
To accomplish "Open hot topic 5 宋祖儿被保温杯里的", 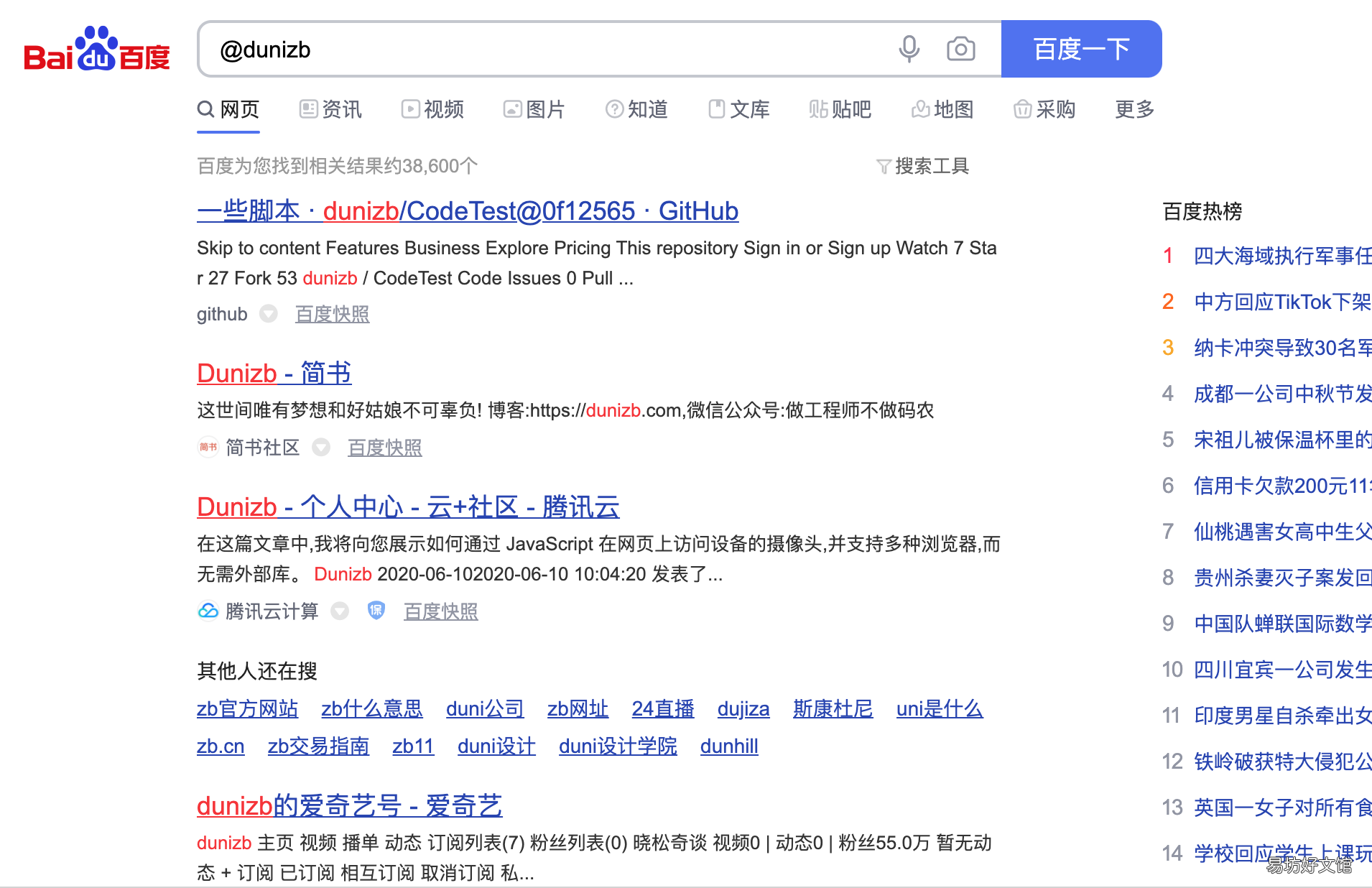I will (x=1283, y=440).
